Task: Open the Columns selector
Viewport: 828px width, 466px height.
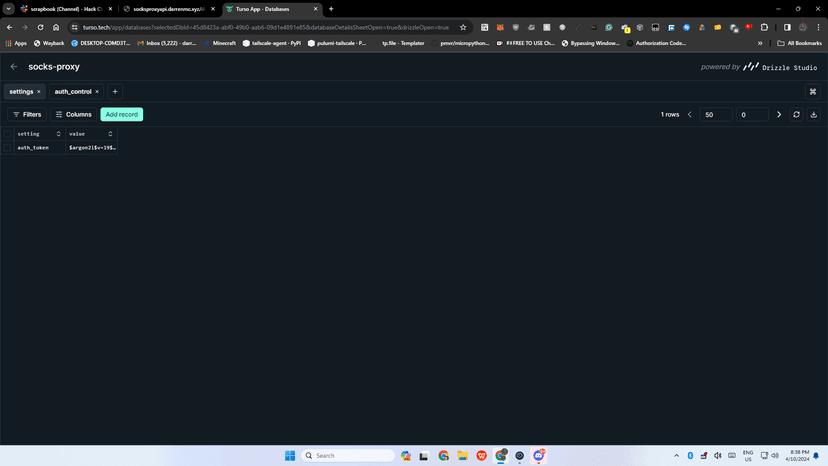Action: tap(73, 114)
